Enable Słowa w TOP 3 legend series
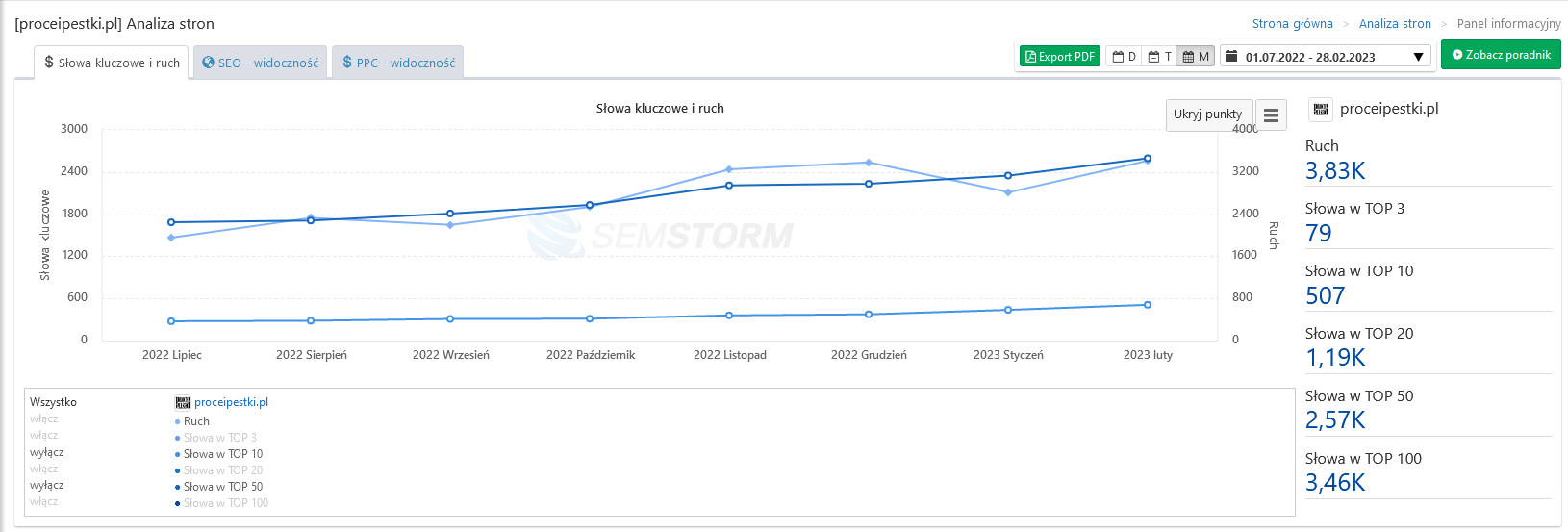This screenshot has width=1568, height=532. click(219, 438)
